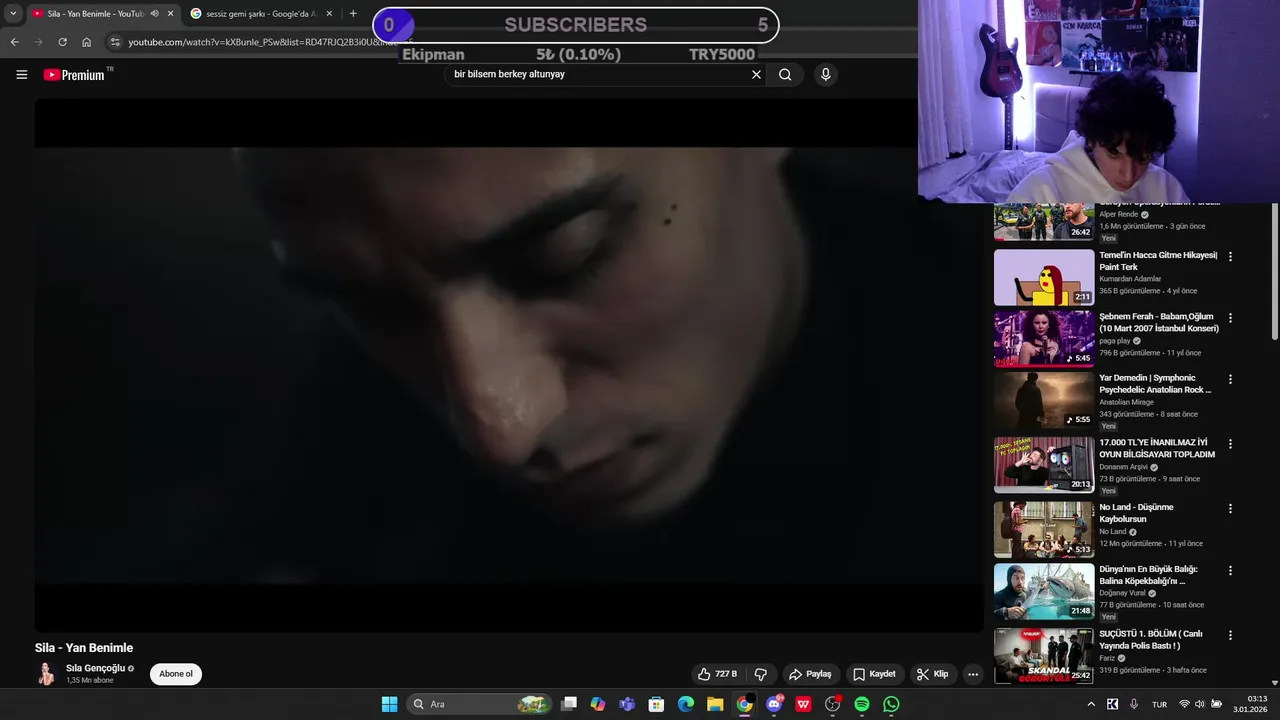Open Kumardan Adamlar channel name
Viewport: 1280px width, 720px height.
point(1130,279)
